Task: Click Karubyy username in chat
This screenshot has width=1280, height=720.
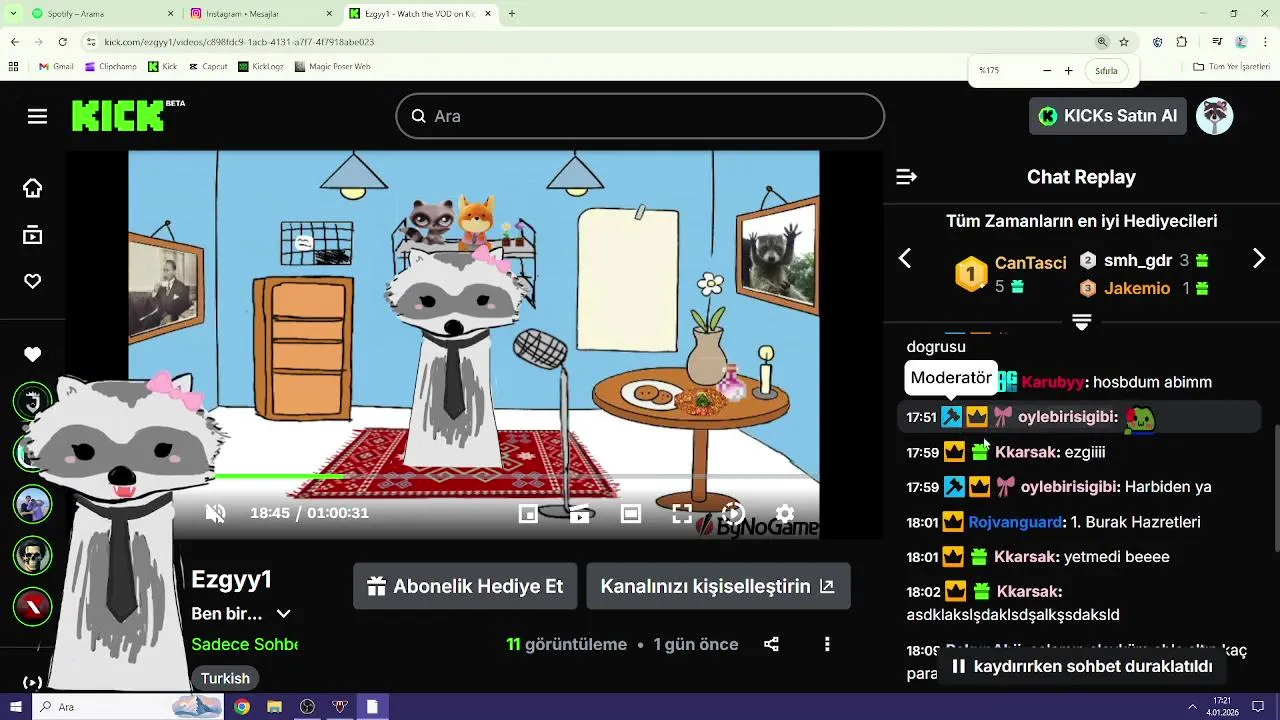Action: click(x=1053, y=383)
